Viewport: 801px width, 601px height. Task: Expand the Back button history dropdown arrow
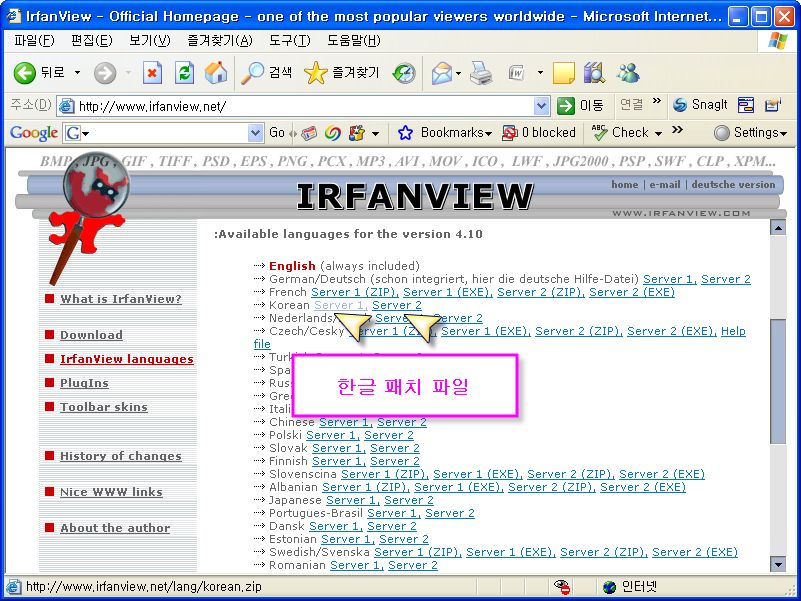(77, 73)
